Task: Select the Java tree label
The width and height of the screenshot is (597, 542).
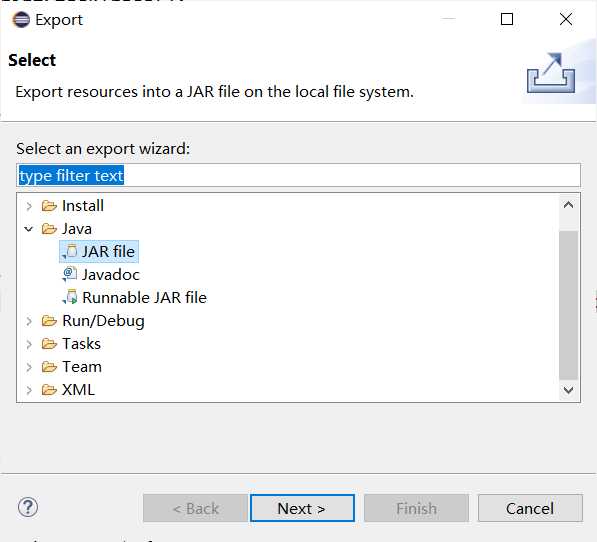Action: point(77,229)
